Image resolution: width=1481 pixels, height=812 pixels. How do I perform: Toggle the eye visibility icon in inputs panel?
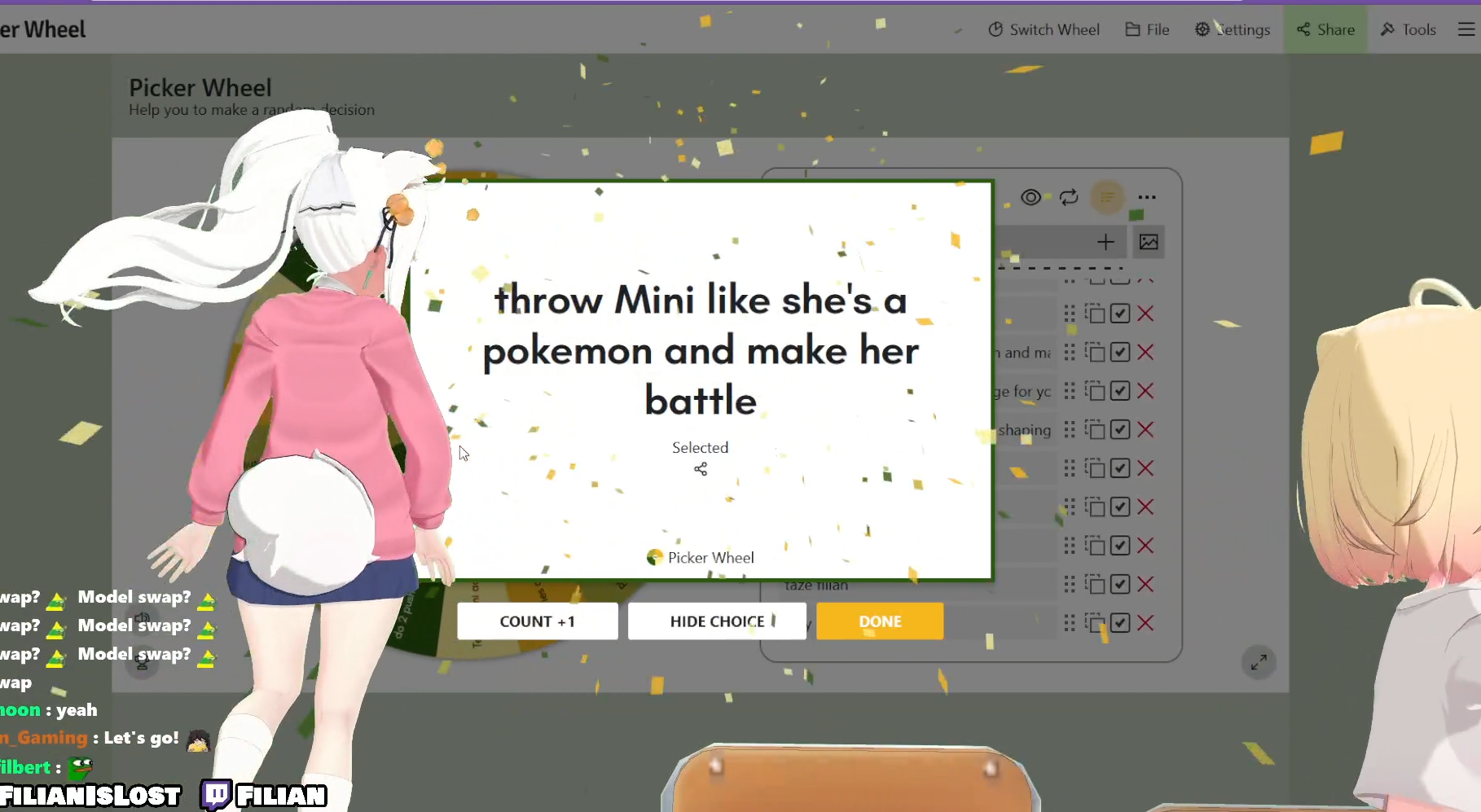coord(1031,197)
